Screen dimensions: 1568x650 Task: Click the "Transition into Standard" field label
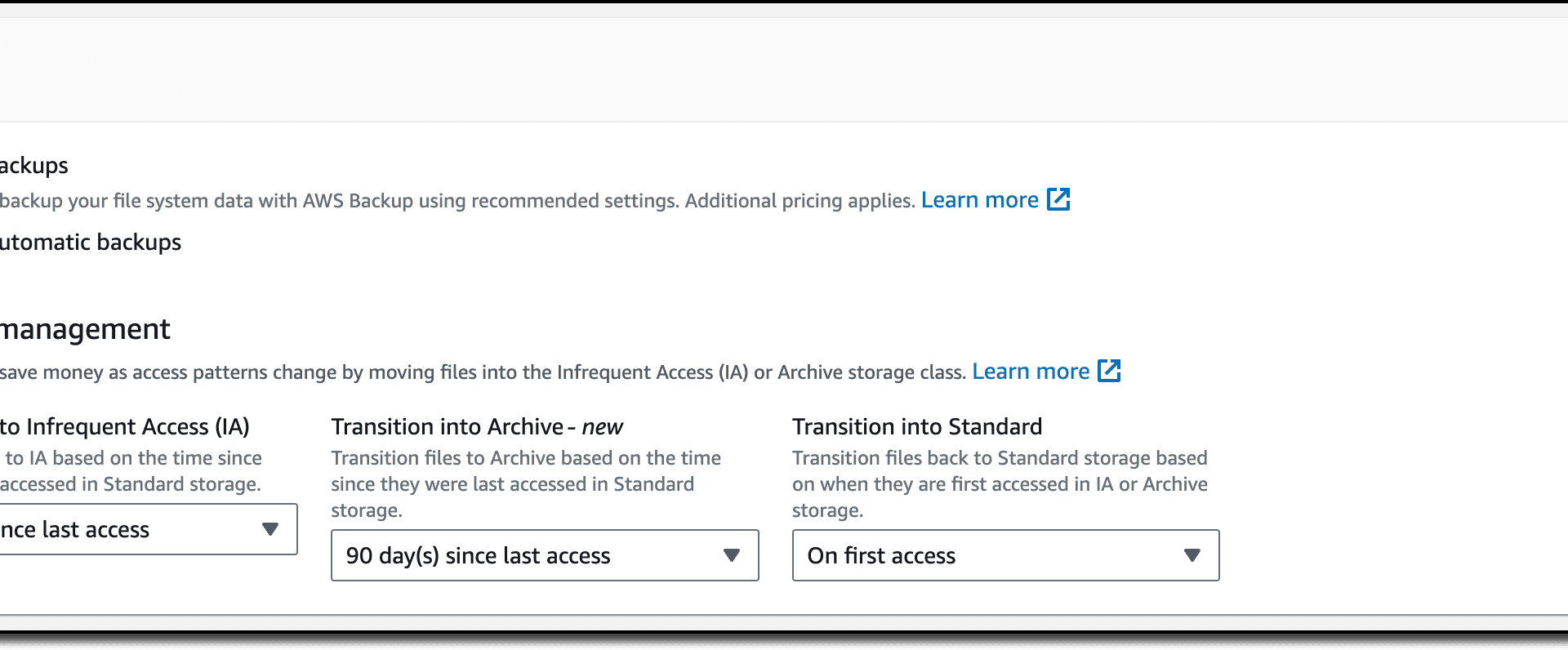[917, 426]
